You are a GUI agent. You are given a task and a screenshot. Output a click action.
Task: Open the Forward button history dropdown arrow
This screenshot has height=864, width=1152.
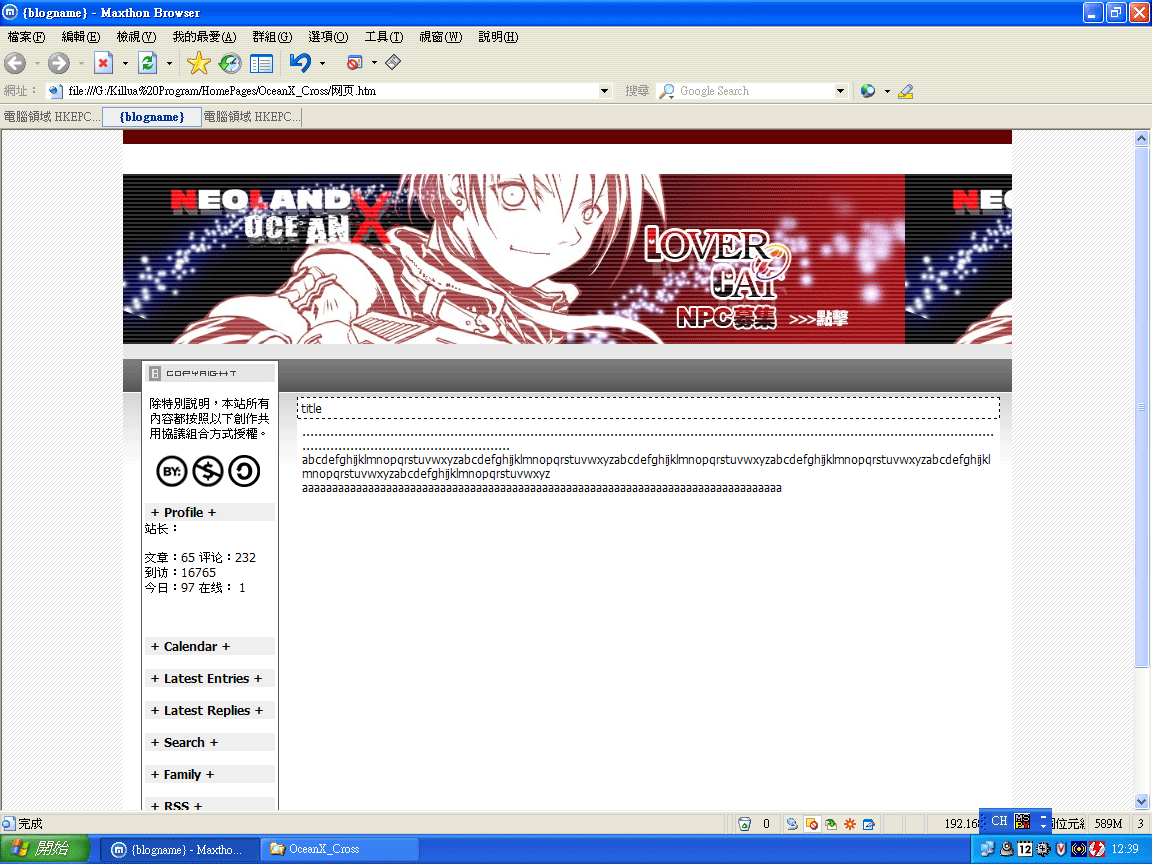click(81, 64)
